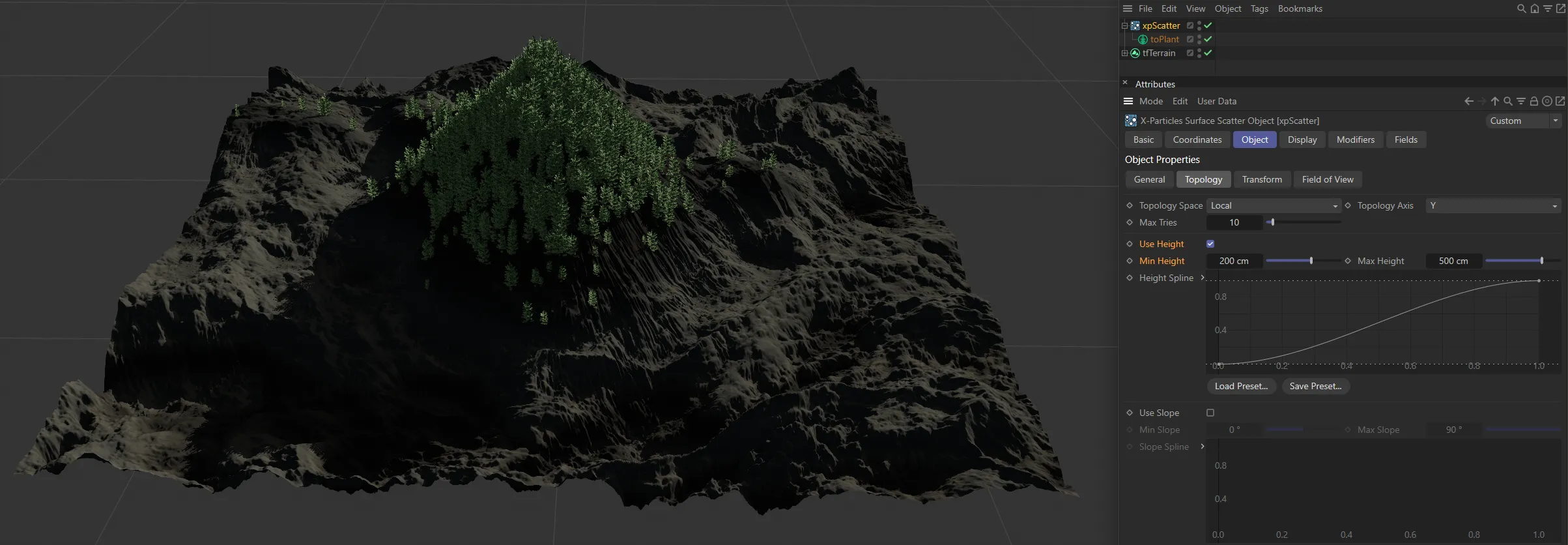Disable xpScatter via its green checkmark

(x=1208, y=25)
